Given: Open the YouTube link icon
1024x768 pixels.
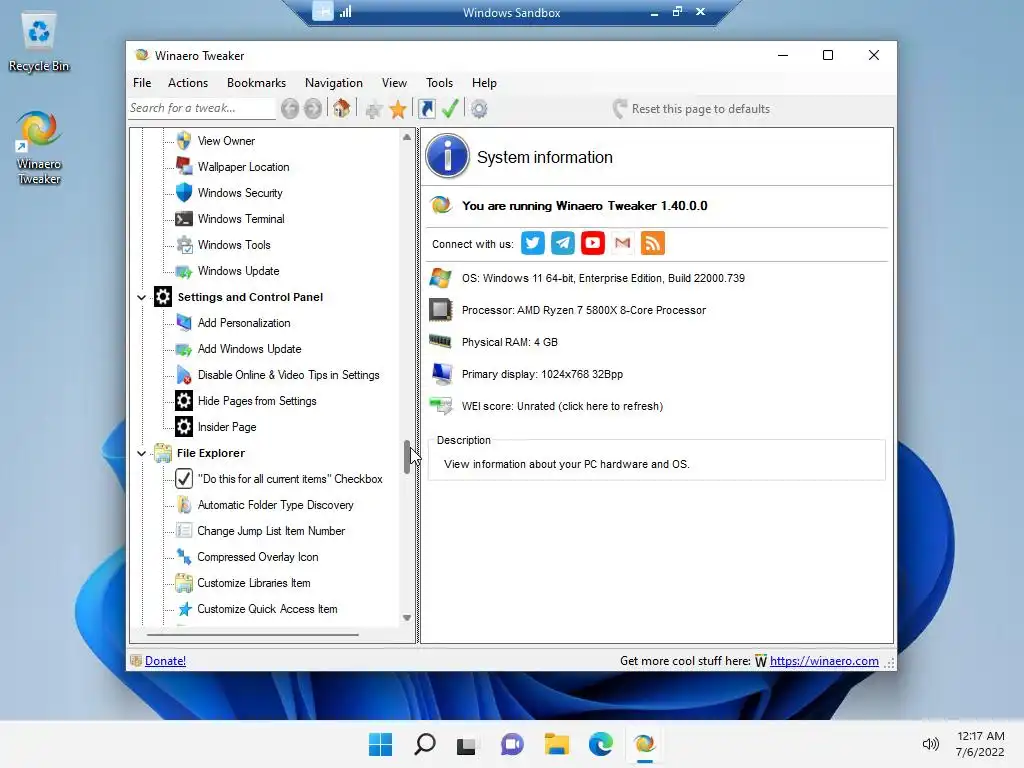Looking at the screenshot, I should [x=593, y=244].
